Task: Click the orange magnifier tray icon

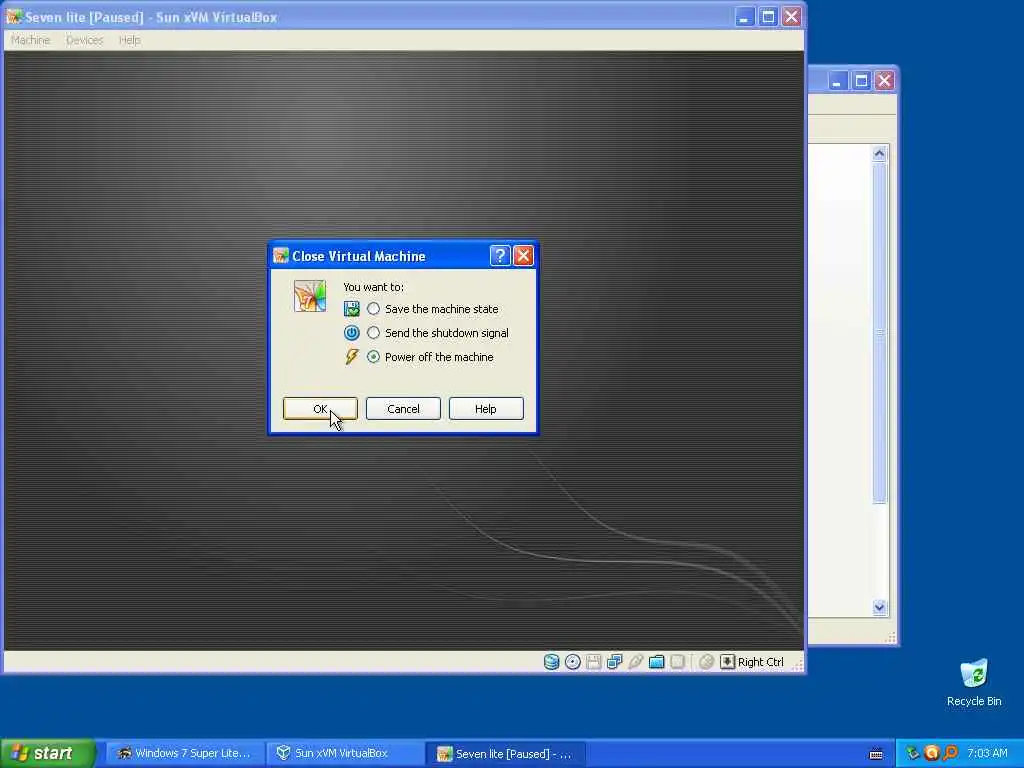Action: click(950, 754)
